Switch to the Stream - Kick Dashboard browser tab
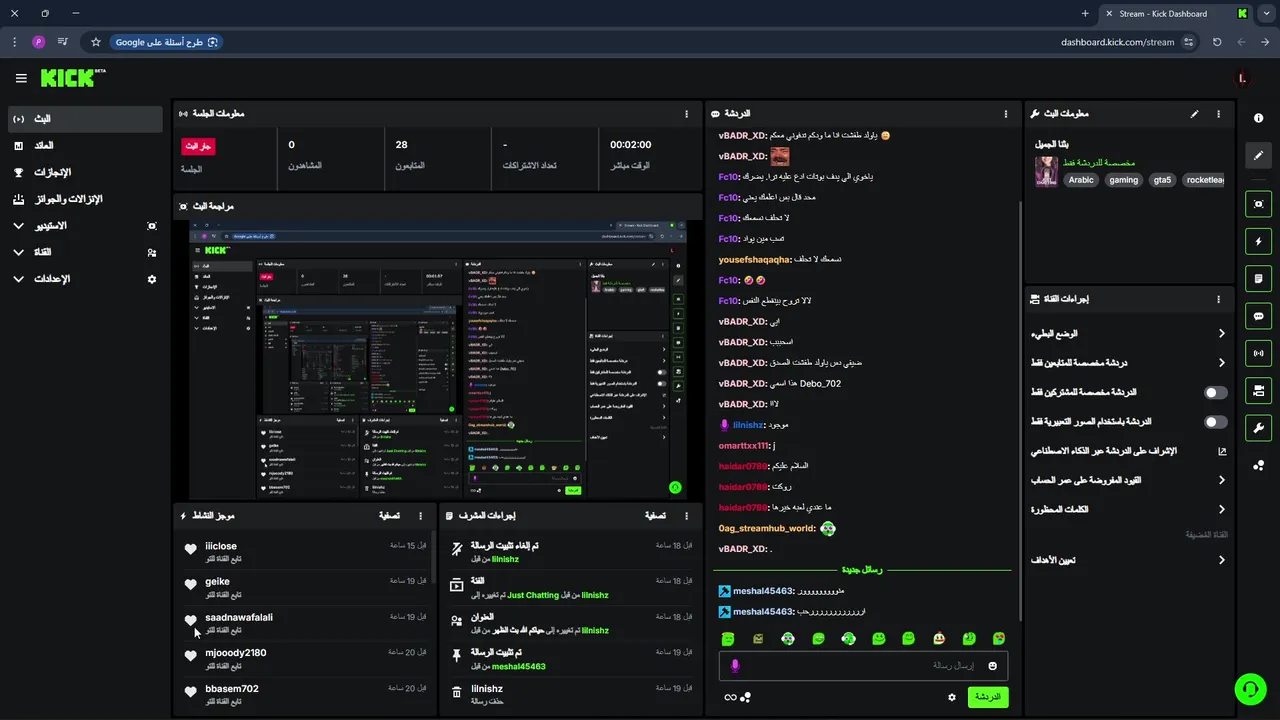 click(1177, 14)
